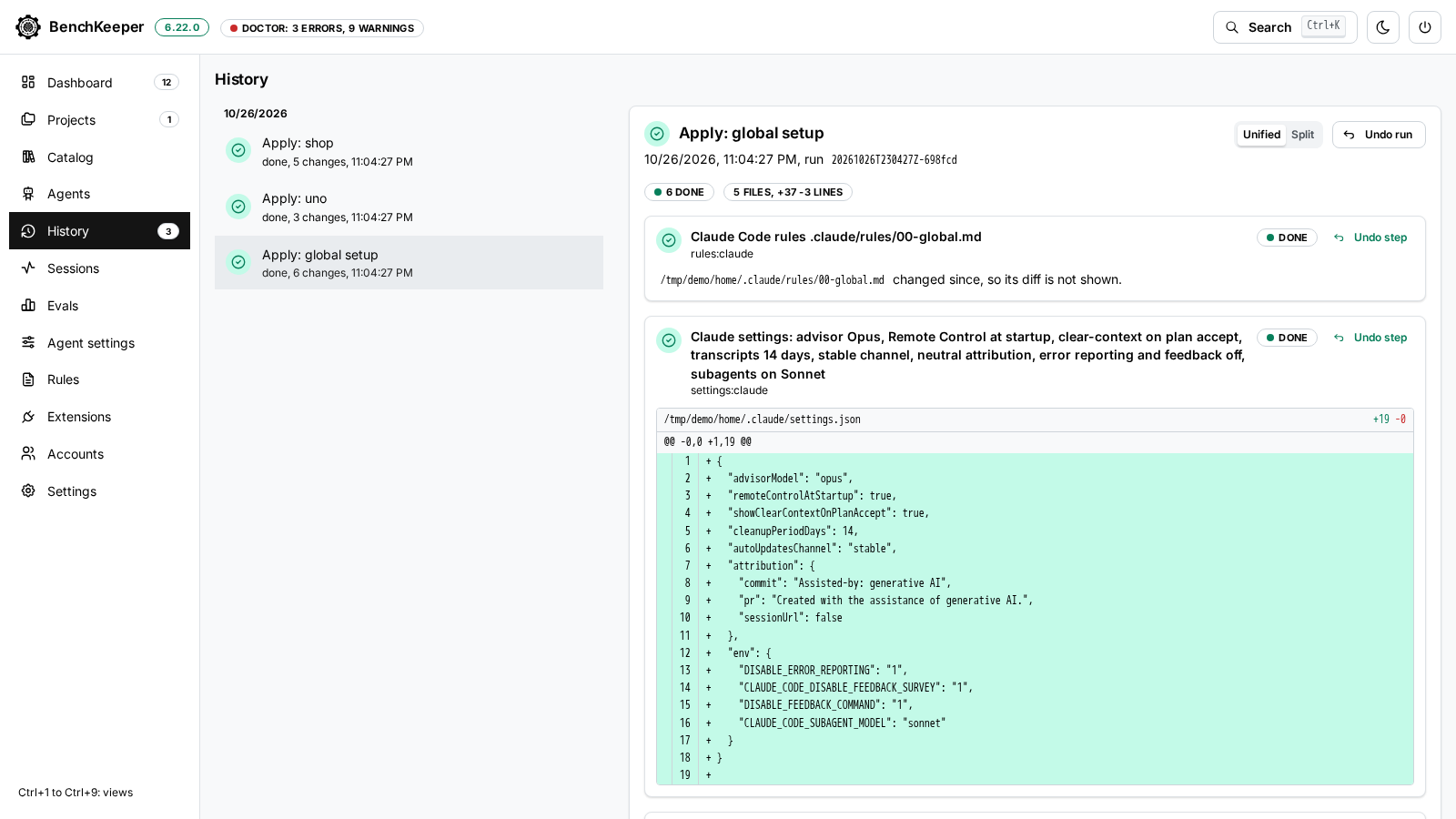Viewport: 1456px width, 819px height.
Task: Click the 10/26/2026 date group header
Action: pos(256,114)
